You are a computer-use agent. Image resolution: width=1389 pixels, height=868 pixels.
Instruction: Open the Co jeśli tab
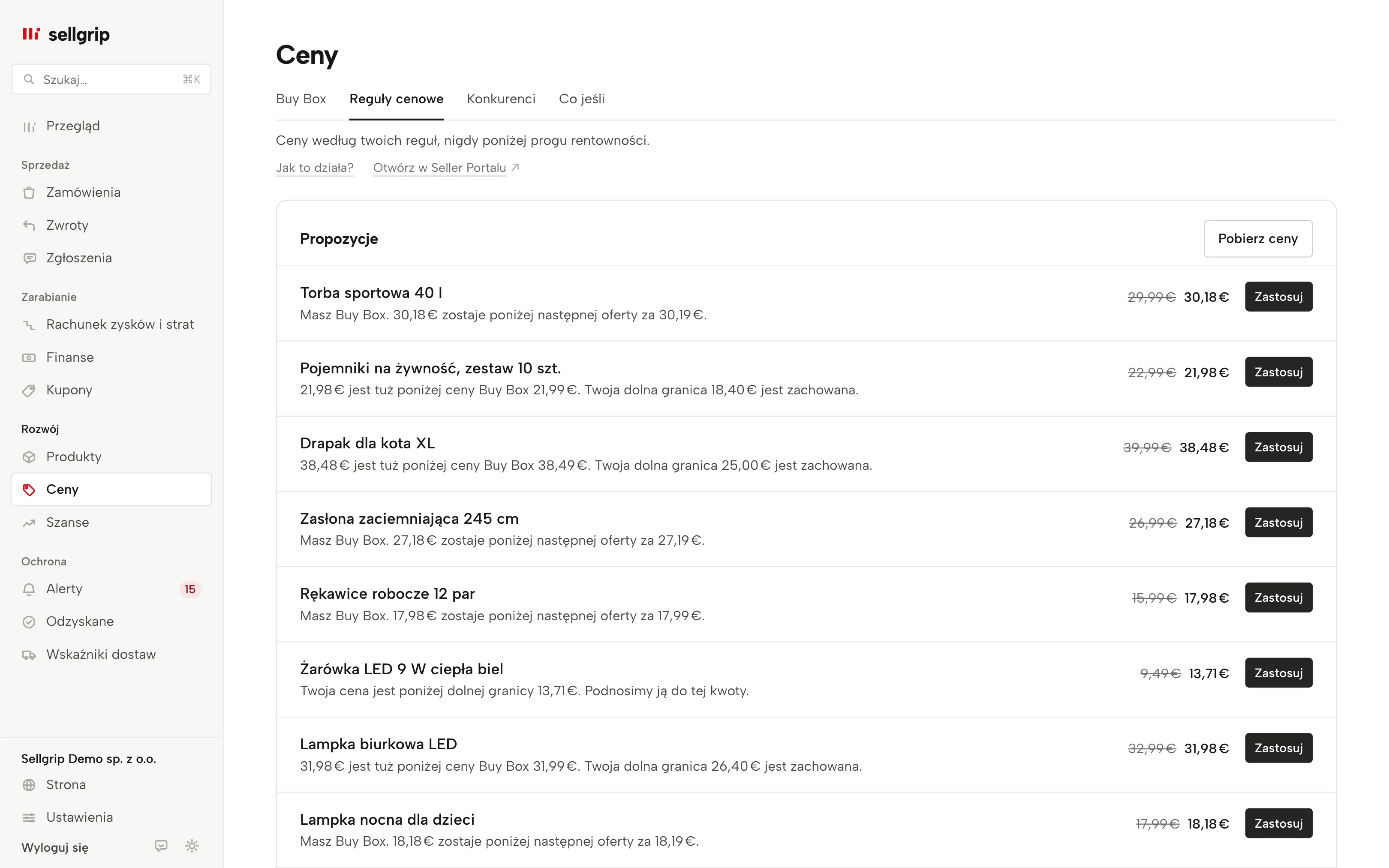pyautogui.click(x=581, y=99)
